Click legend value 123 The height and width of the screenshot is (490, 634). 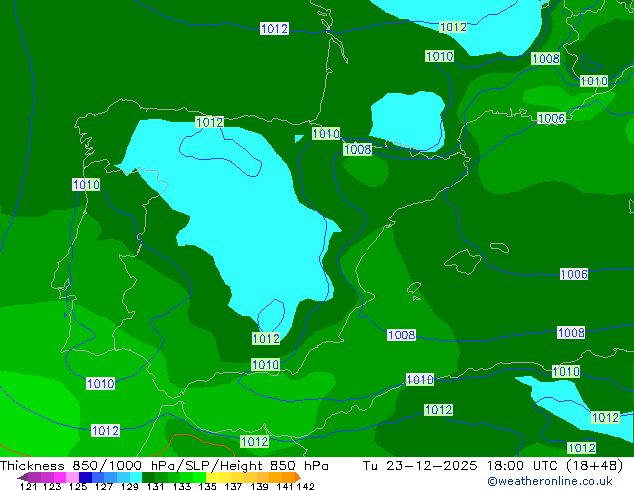coord(52,486)
